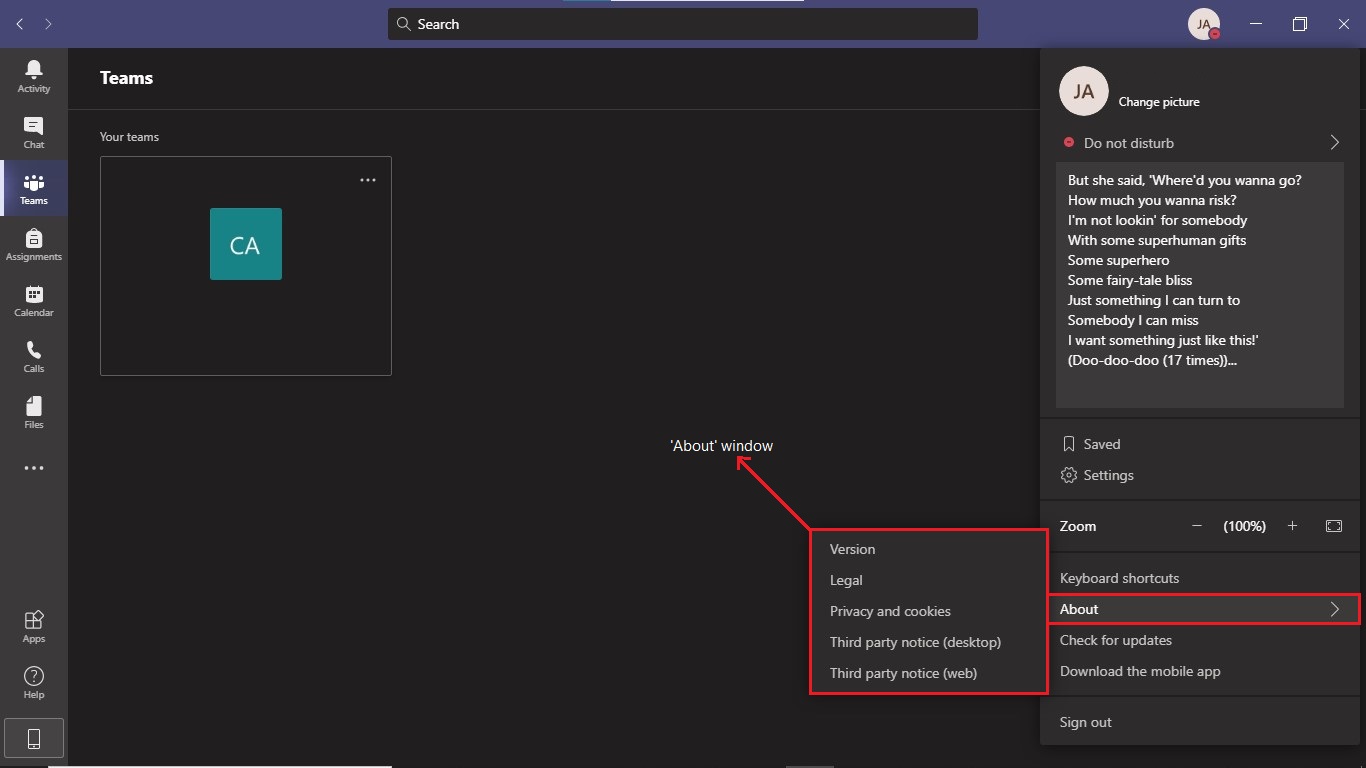This screenshot has height=768, width=1366.
Task: Restore down the Teams window
Action: click(1300, 24)
